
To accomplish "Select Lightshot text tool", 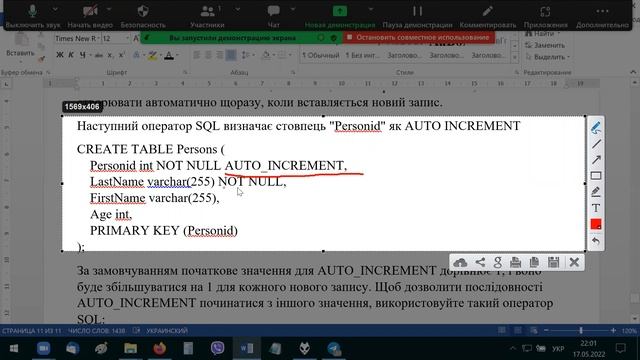I will pos(596,208).
